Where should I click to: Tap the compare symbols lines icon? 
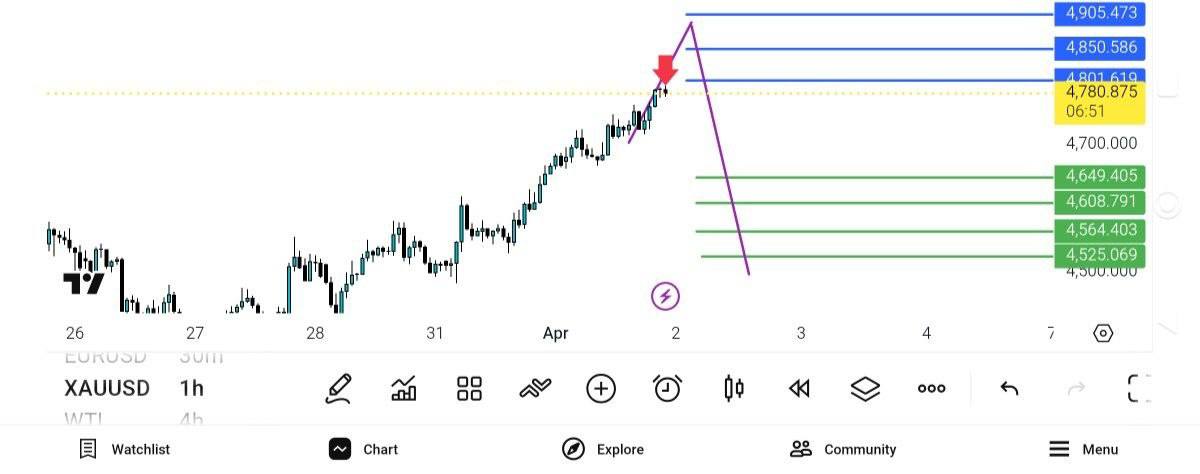pos(535,389)
